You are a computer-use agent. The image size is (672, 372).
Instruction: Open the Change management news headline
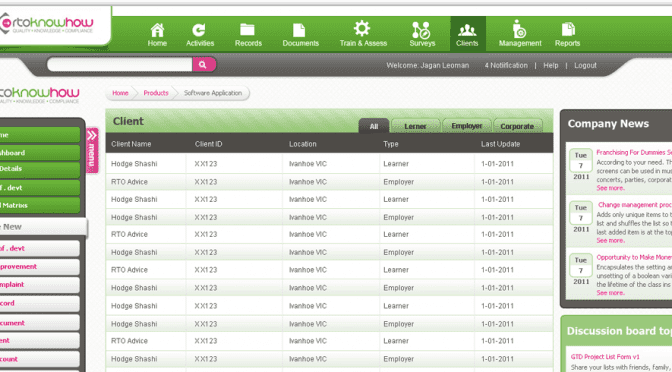tap(635, 205)
